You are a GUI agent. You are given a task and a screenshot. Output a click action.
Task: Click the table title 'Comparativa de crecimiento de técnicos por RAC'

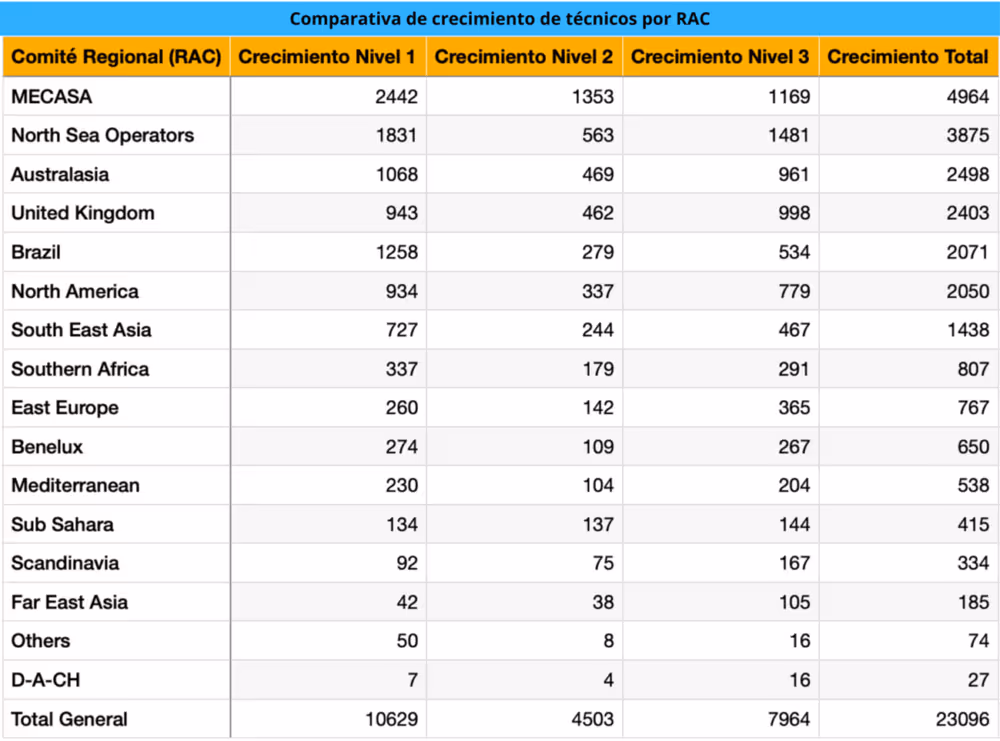click(x=499, y=18)
